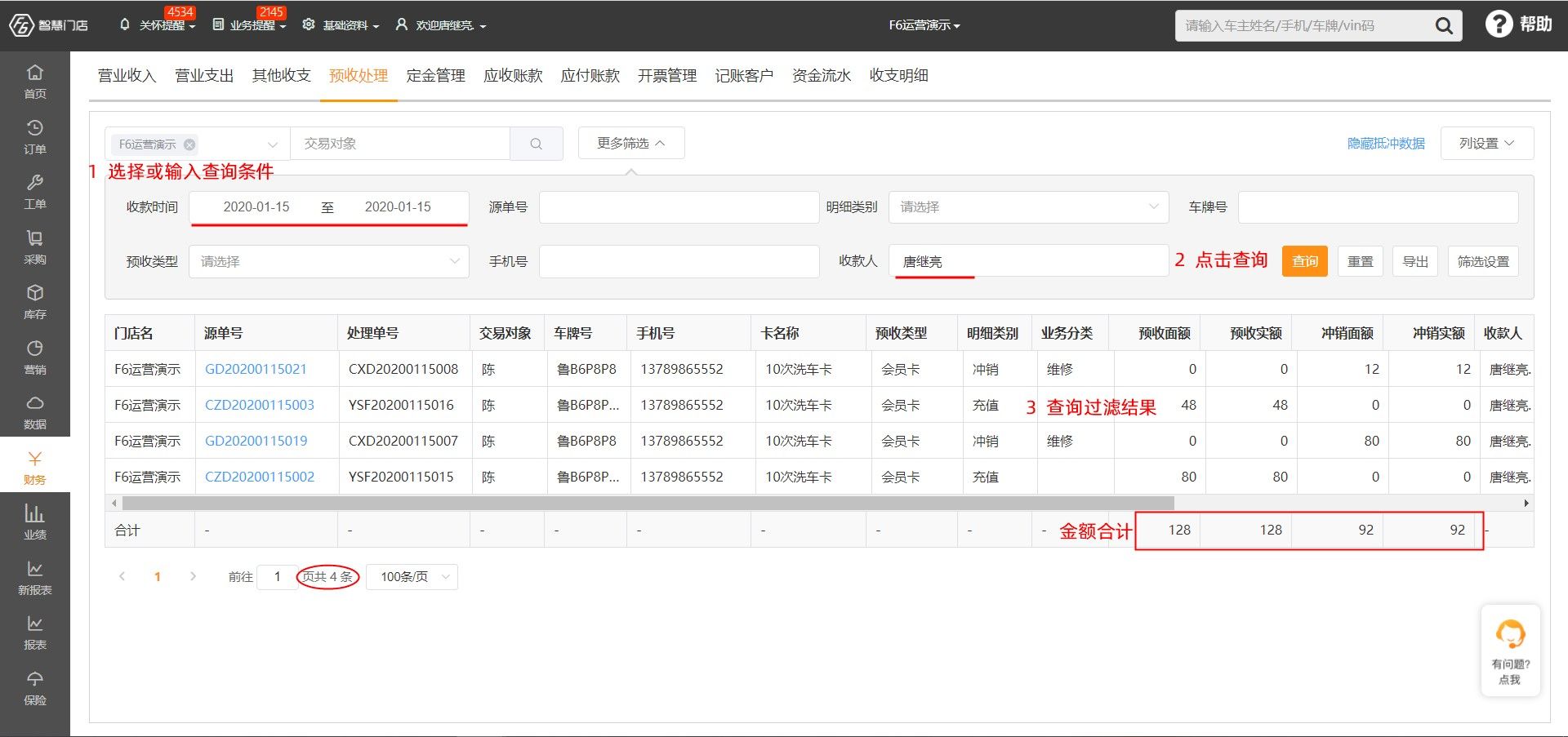Open the 营销 marketing sidebar icon
This screenshot has width=1568, height=737.
click(x=35, y=357)
